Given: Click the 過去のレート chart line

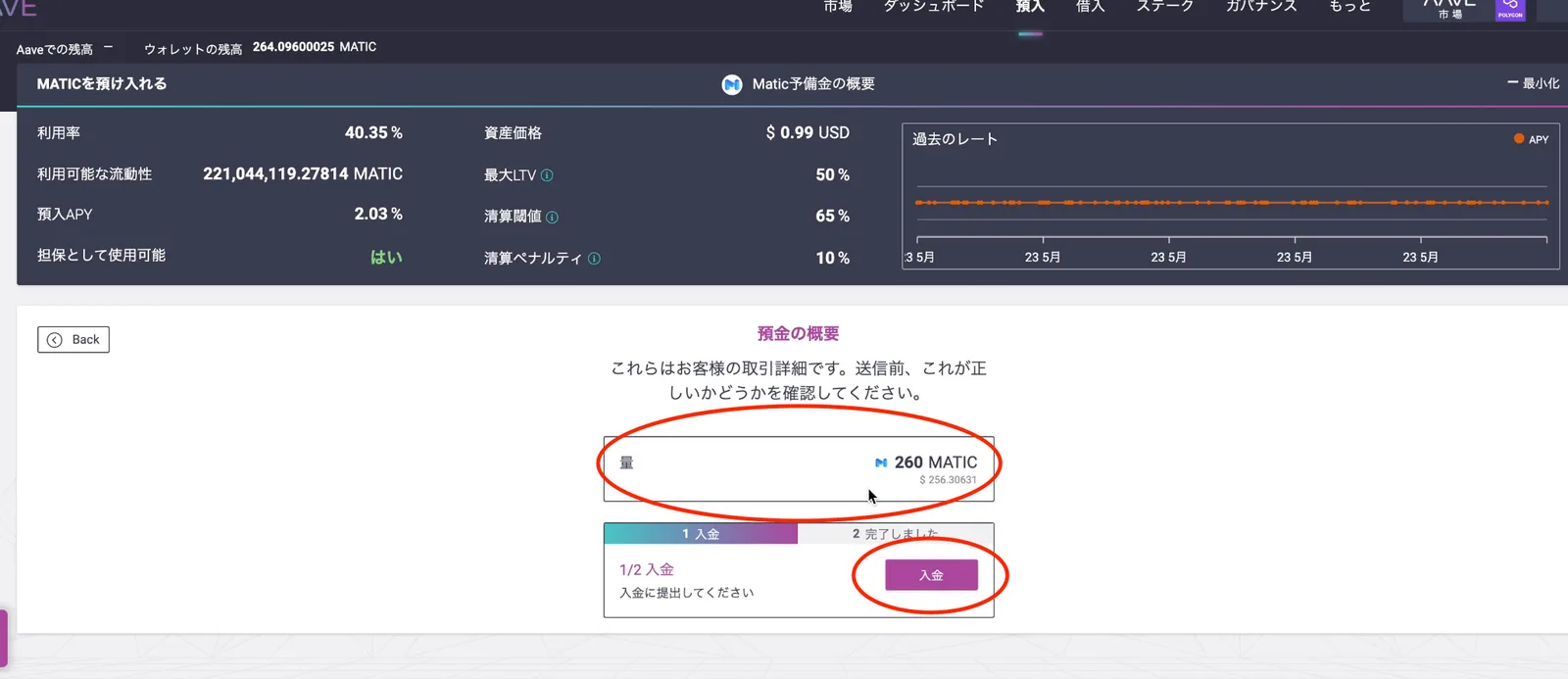Looking at the screenshot, I should pos(1232,203).
